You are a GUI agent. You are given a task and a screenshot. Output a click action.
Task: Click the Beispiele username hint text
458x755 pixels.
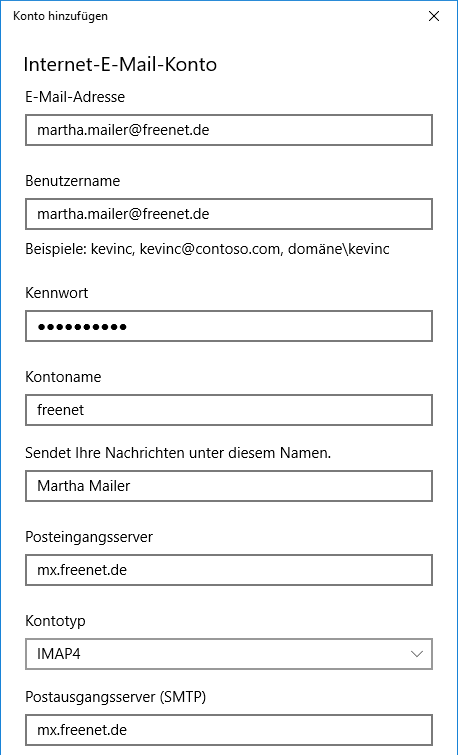207,249
